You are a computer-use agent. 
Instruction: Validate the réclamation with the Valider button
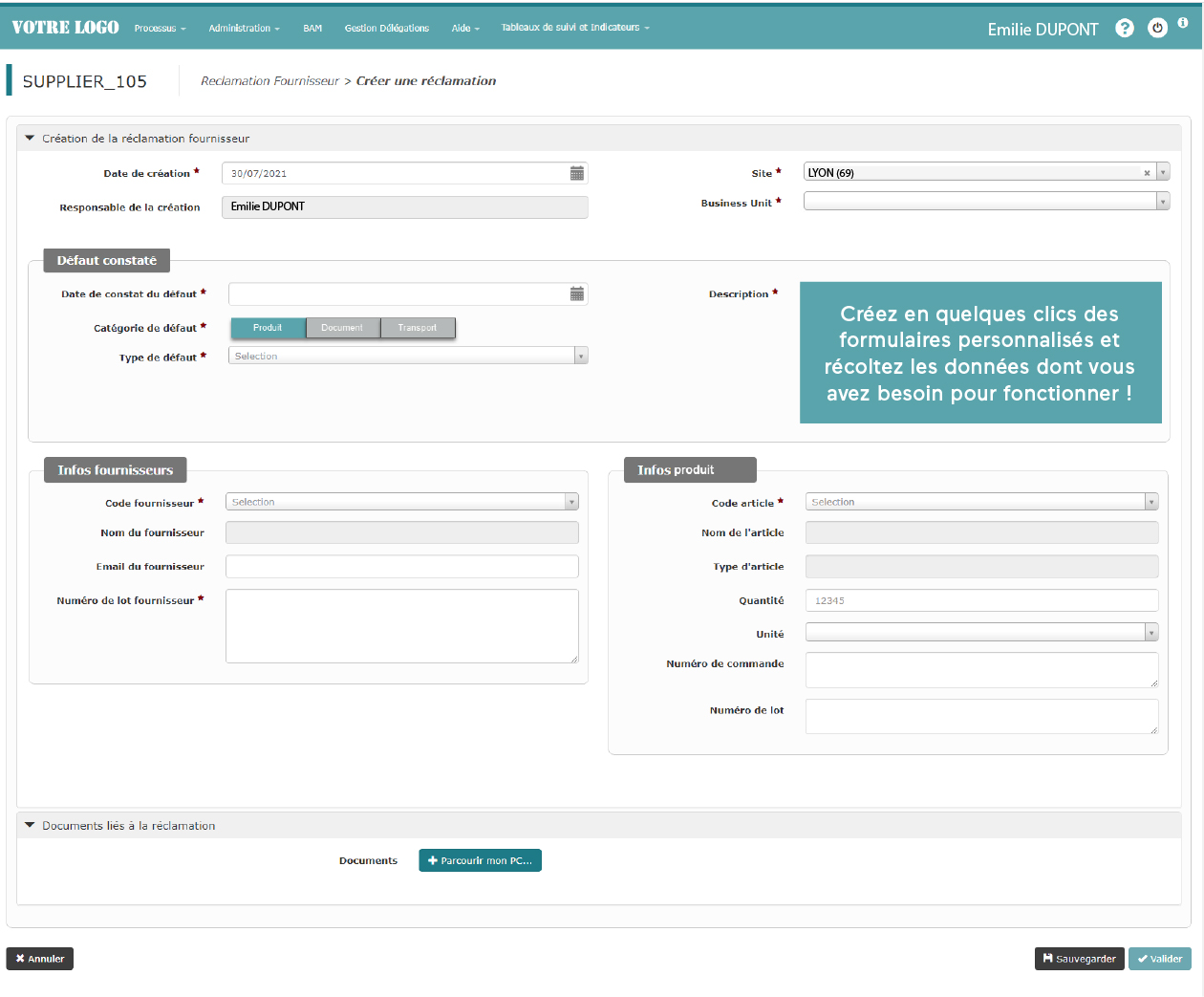[1159, 958]
